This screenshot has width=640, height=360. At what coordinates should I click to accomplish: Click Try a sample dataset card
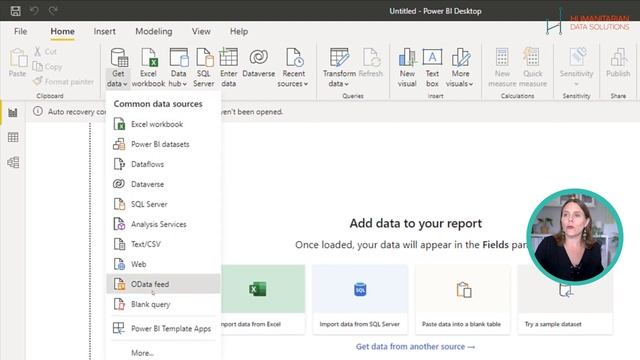(x=565, y=300)
